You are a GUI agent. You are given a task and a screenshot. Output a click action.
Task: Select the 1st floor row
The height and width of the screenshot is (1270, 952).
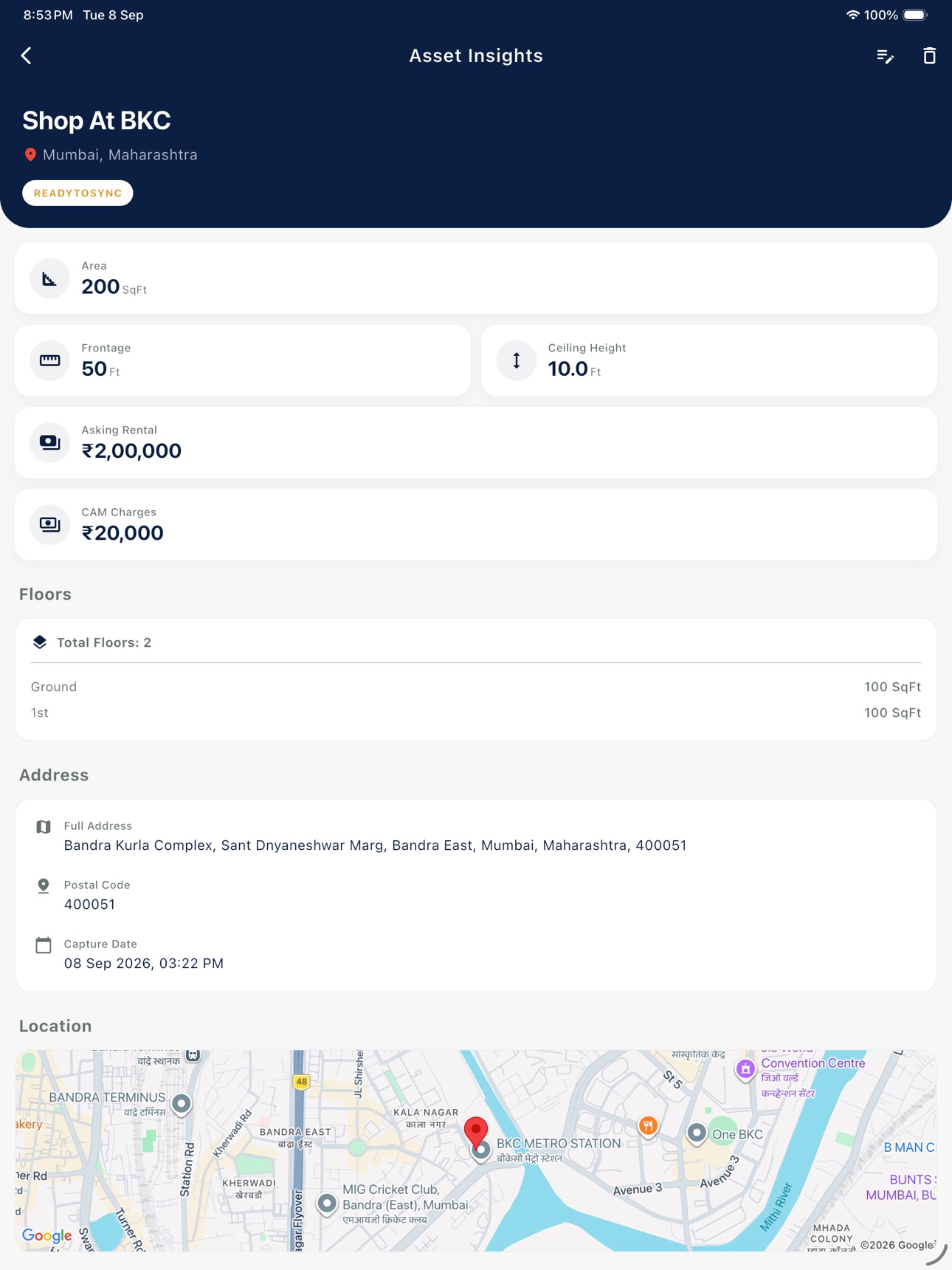click(476, 713)
